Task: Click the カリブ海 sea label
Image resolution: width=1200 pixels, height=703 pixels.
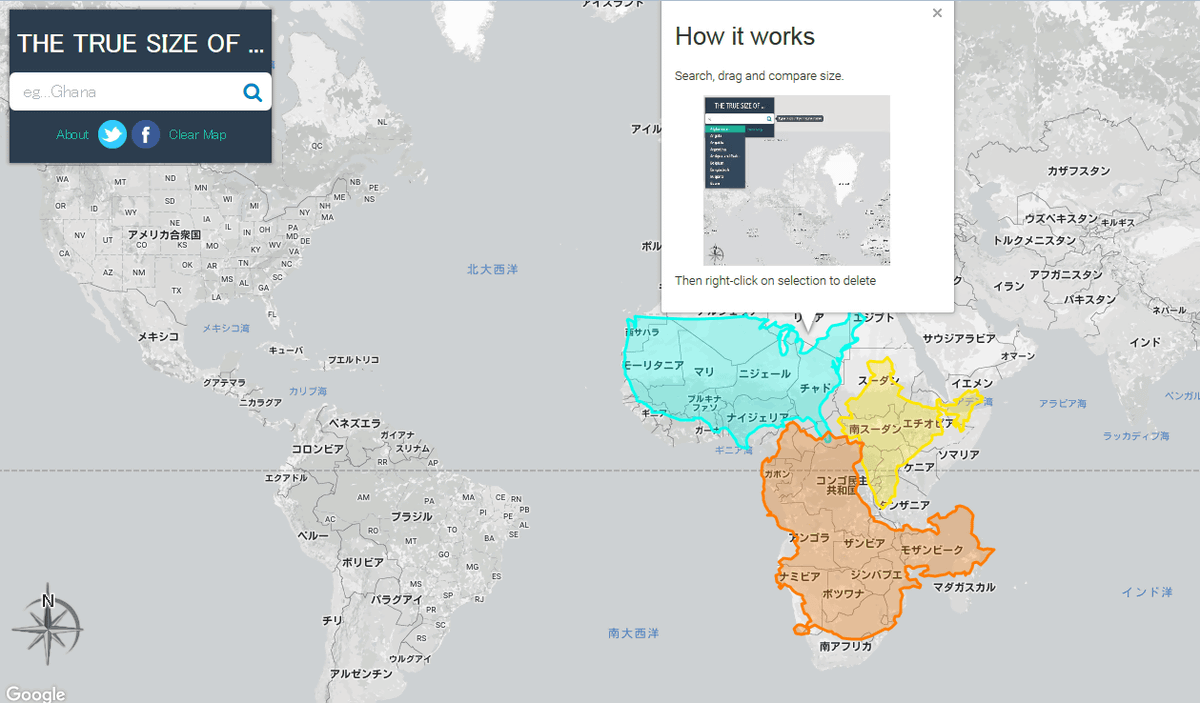Action: tap(308, 391)
